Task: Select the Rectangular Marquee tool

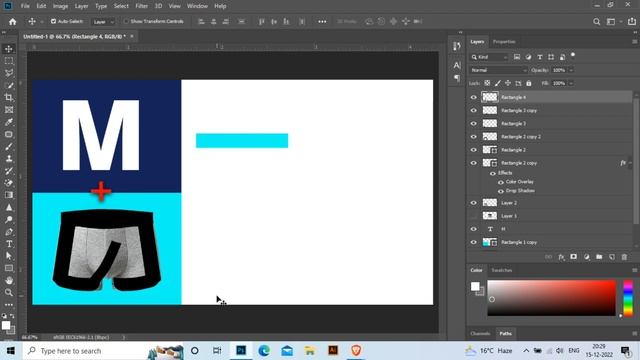Action: point(9,61)
